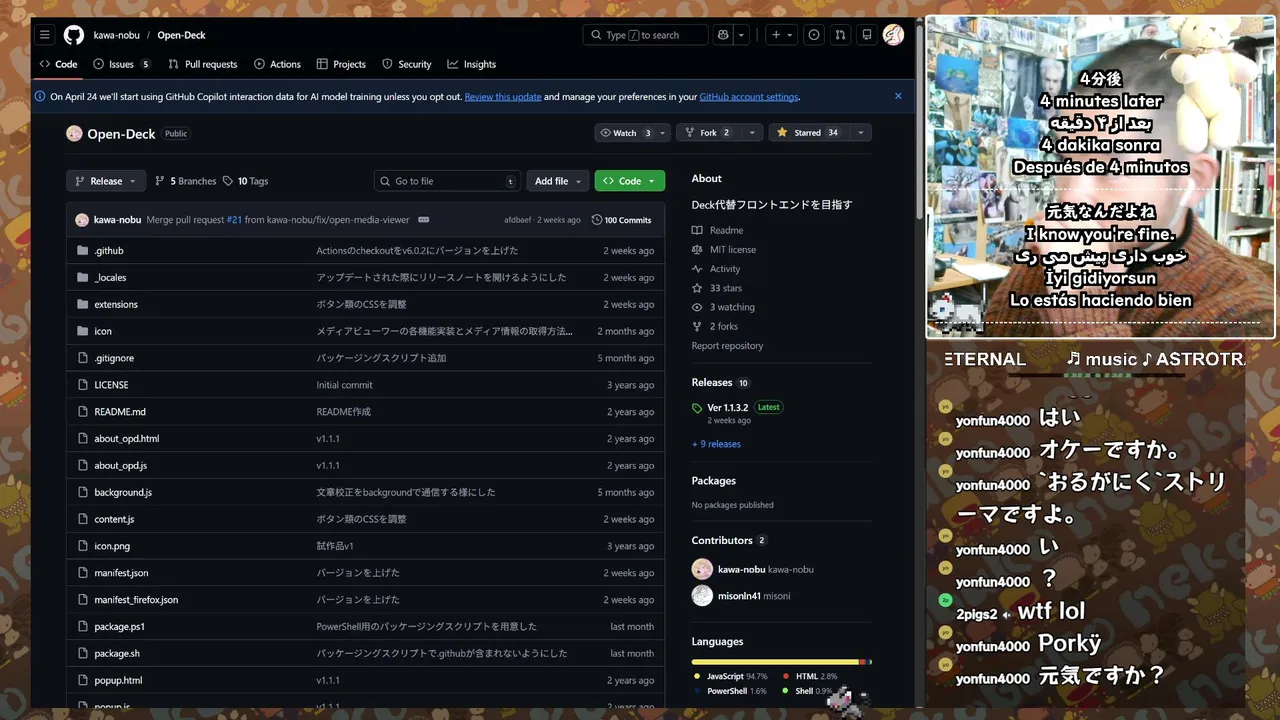Image resolution: width=1280 pixels, height=720 pixels.
Task: Open the green Code dropdown button
Action: click(x=630, y=181)
